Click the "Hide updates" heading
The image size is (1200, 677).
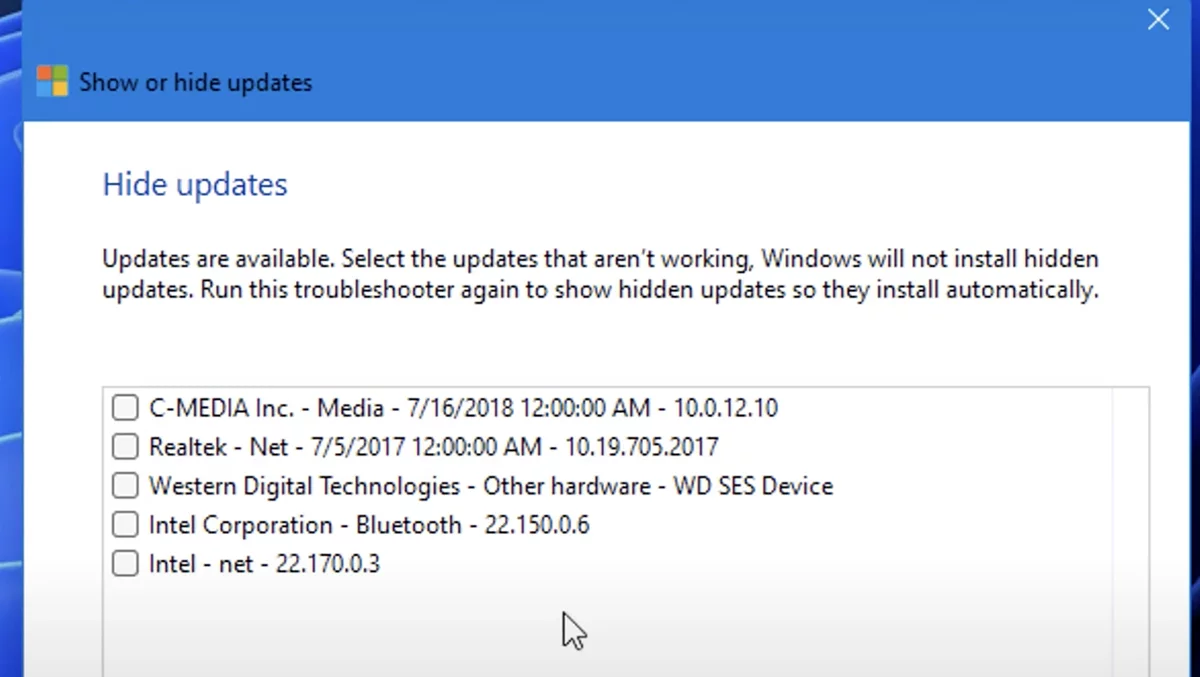(x=195, y=185)
